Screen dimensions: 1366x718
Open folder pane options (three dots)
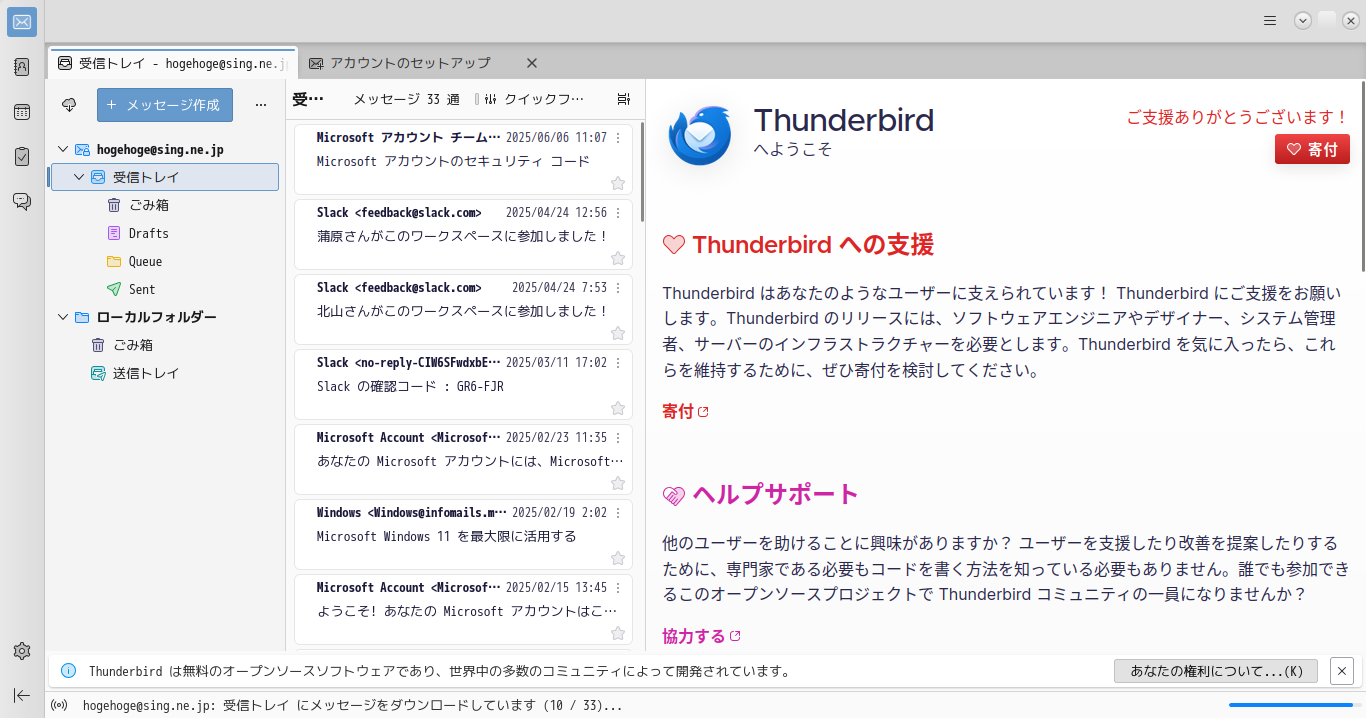coord(261,105)
